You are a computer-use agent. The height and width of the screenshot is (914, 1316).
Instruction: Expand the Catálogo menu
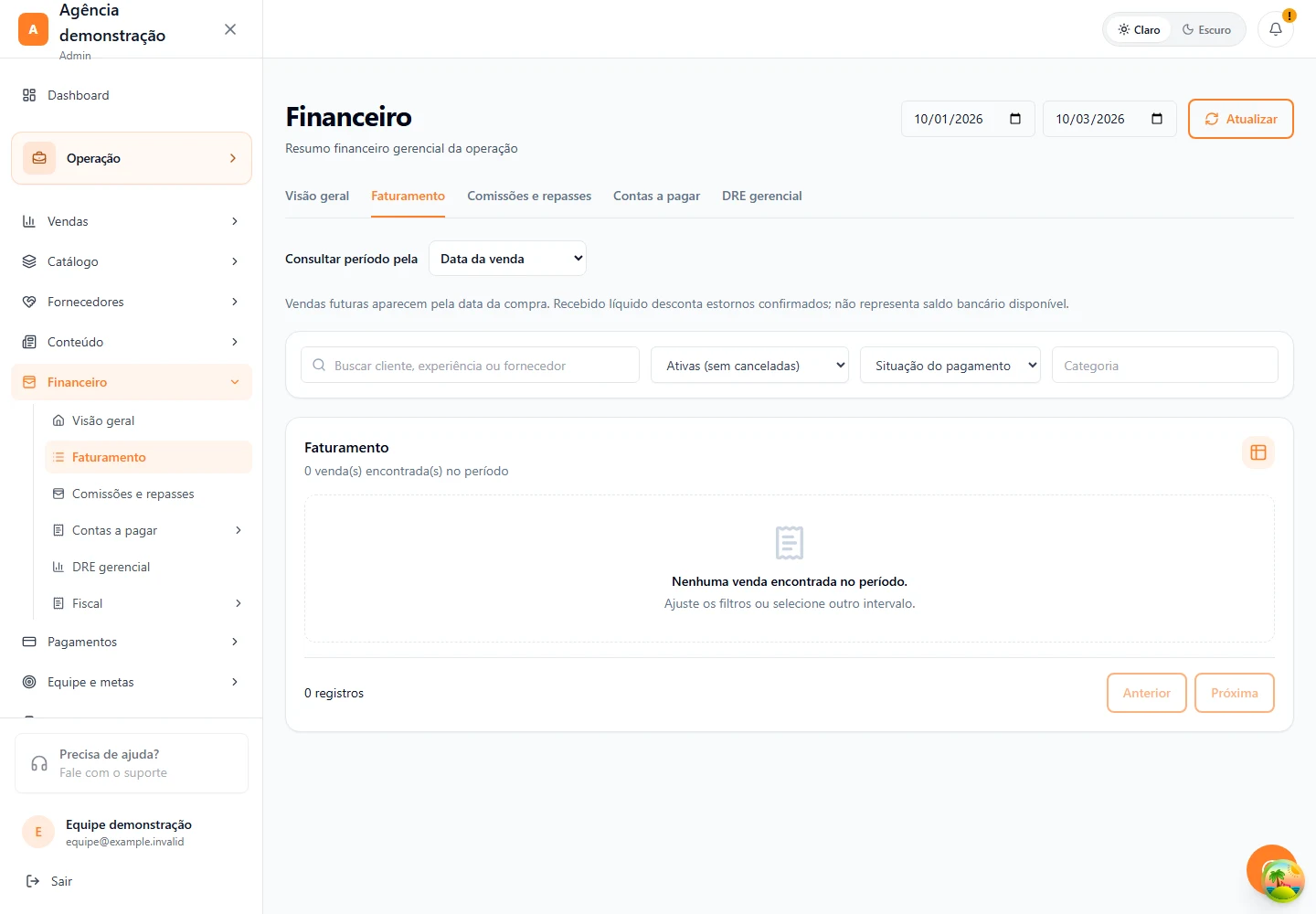[x=132, y=261]
